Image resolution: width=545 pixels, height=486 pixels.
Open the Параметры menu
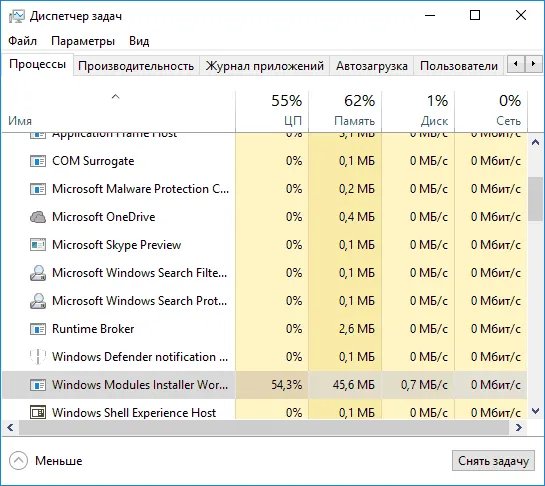(x=83, y=41)
